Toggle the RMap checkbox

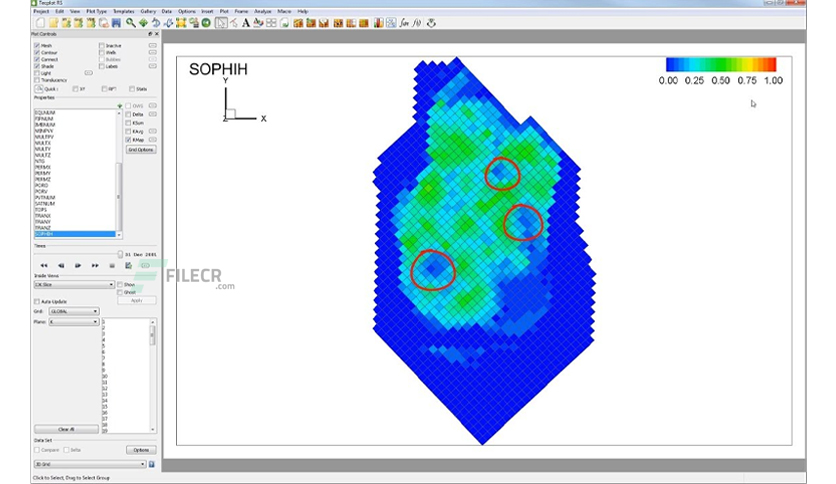coord(128,140)
